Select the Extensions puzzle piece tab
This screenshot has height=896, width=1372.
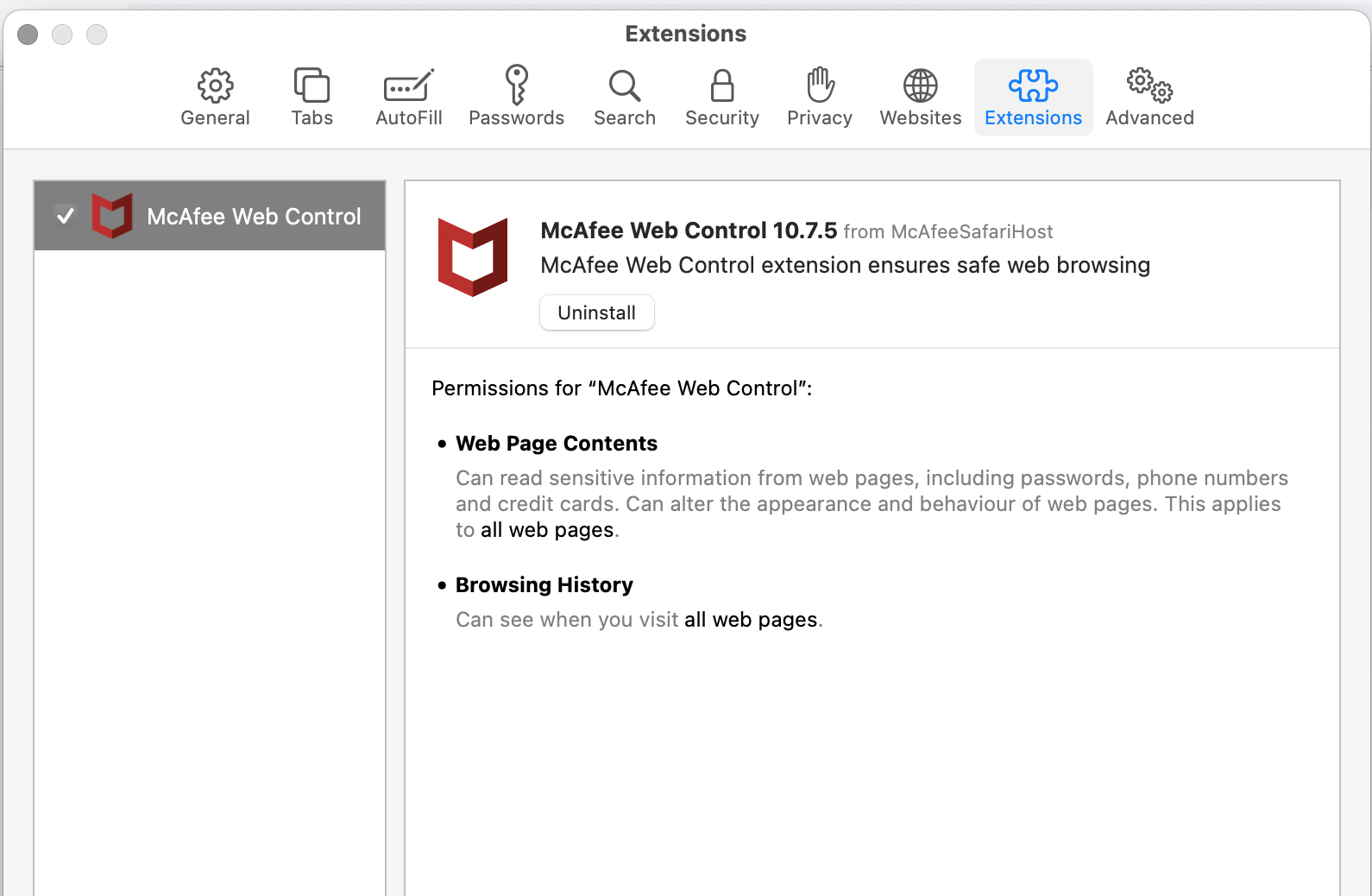[1033, 98]
